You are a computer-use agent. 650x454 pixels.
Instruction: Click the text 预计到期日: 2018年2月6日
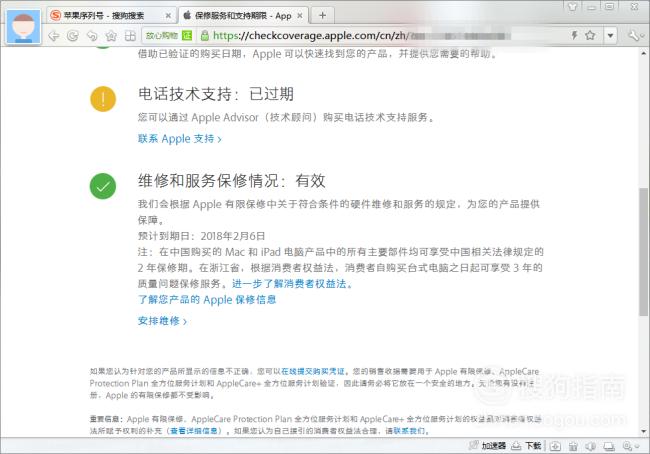click(201, 236)
